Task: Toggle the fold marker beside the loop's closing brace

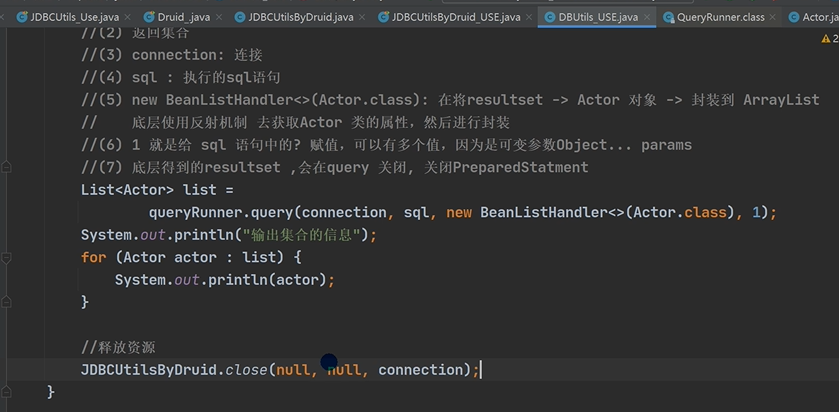Action: point(6,302)
